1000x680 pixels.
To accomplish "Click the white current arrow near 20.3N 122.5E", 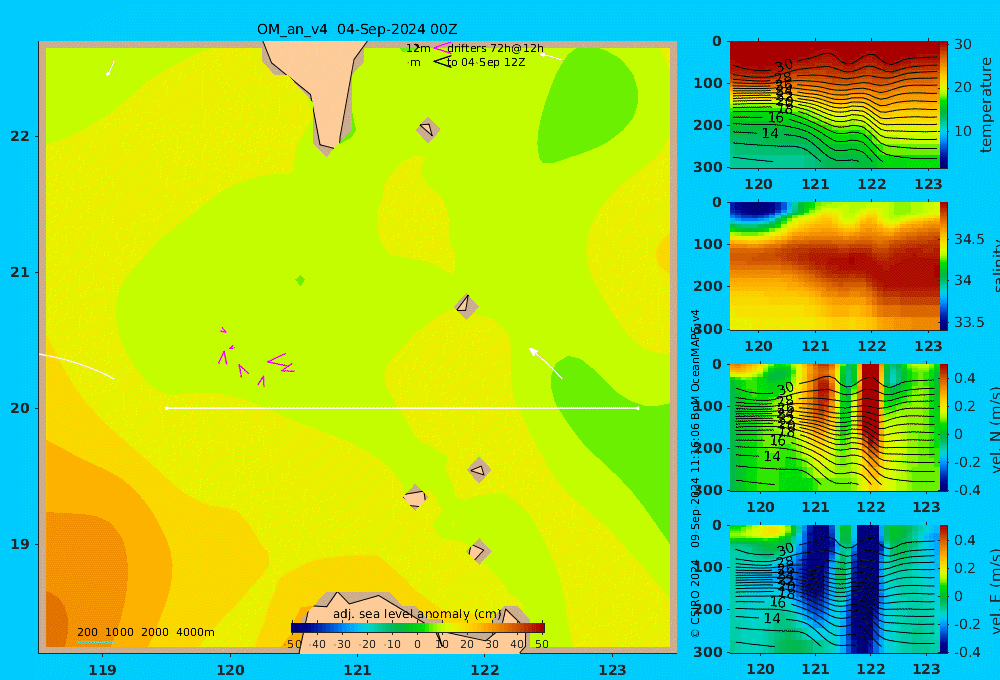I will coord(545,363).
